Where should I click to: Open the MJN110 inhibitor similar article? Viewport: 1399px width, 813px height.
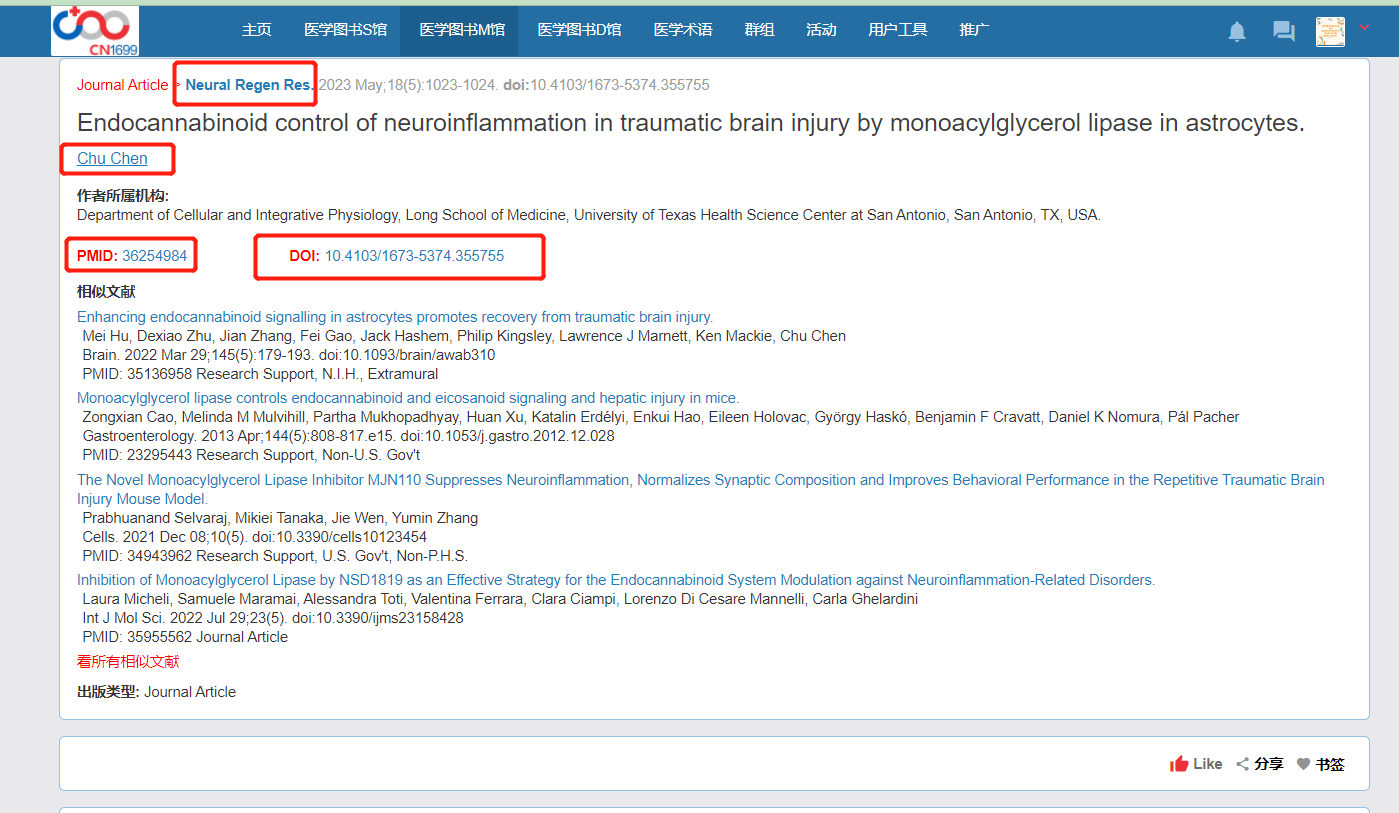tap(700, 480)
